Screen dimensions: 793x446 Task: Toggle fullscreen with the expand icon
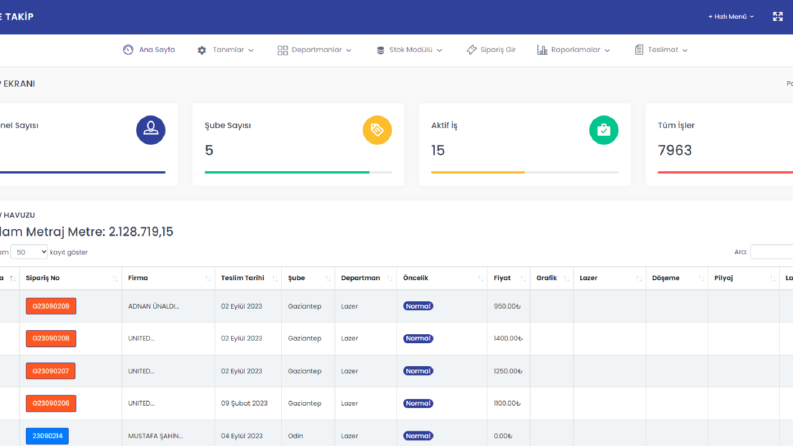click(x=778, y=17)
